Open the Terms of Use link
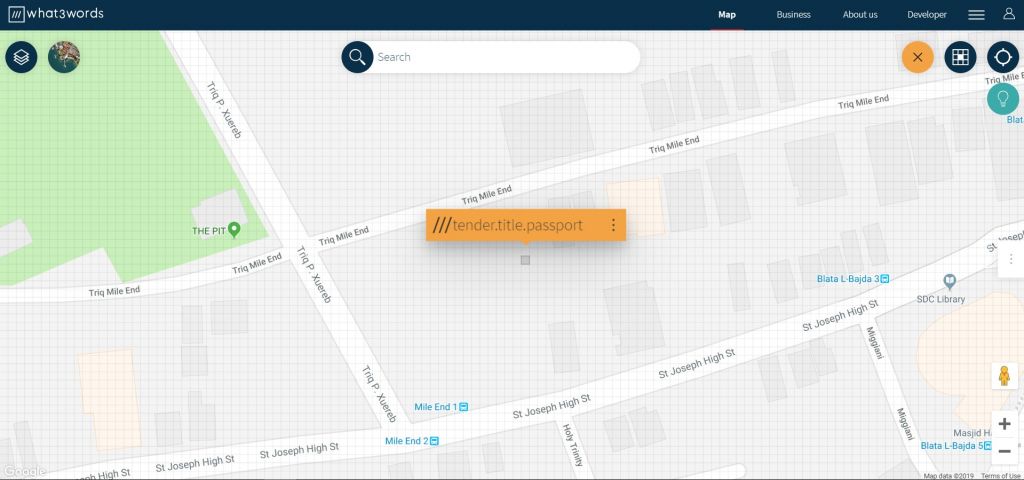The image size is (1024, 480). 1000,476
